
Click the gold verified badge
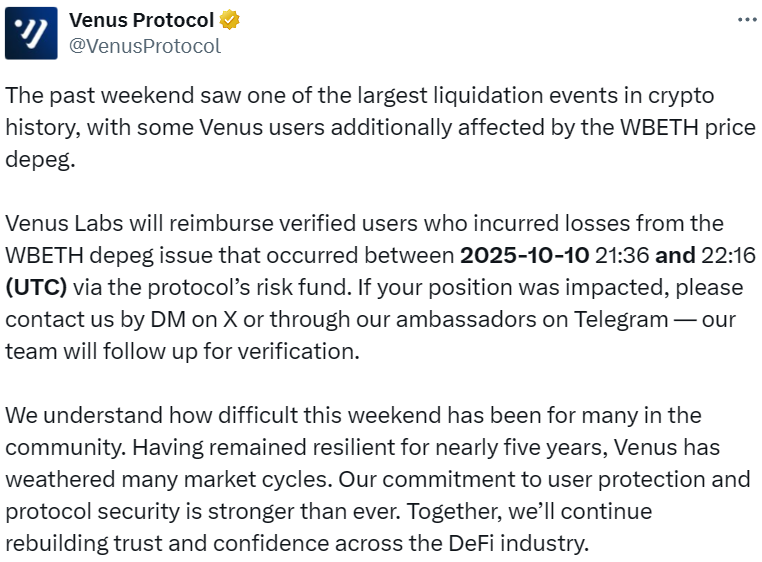[x=230, y=20]
